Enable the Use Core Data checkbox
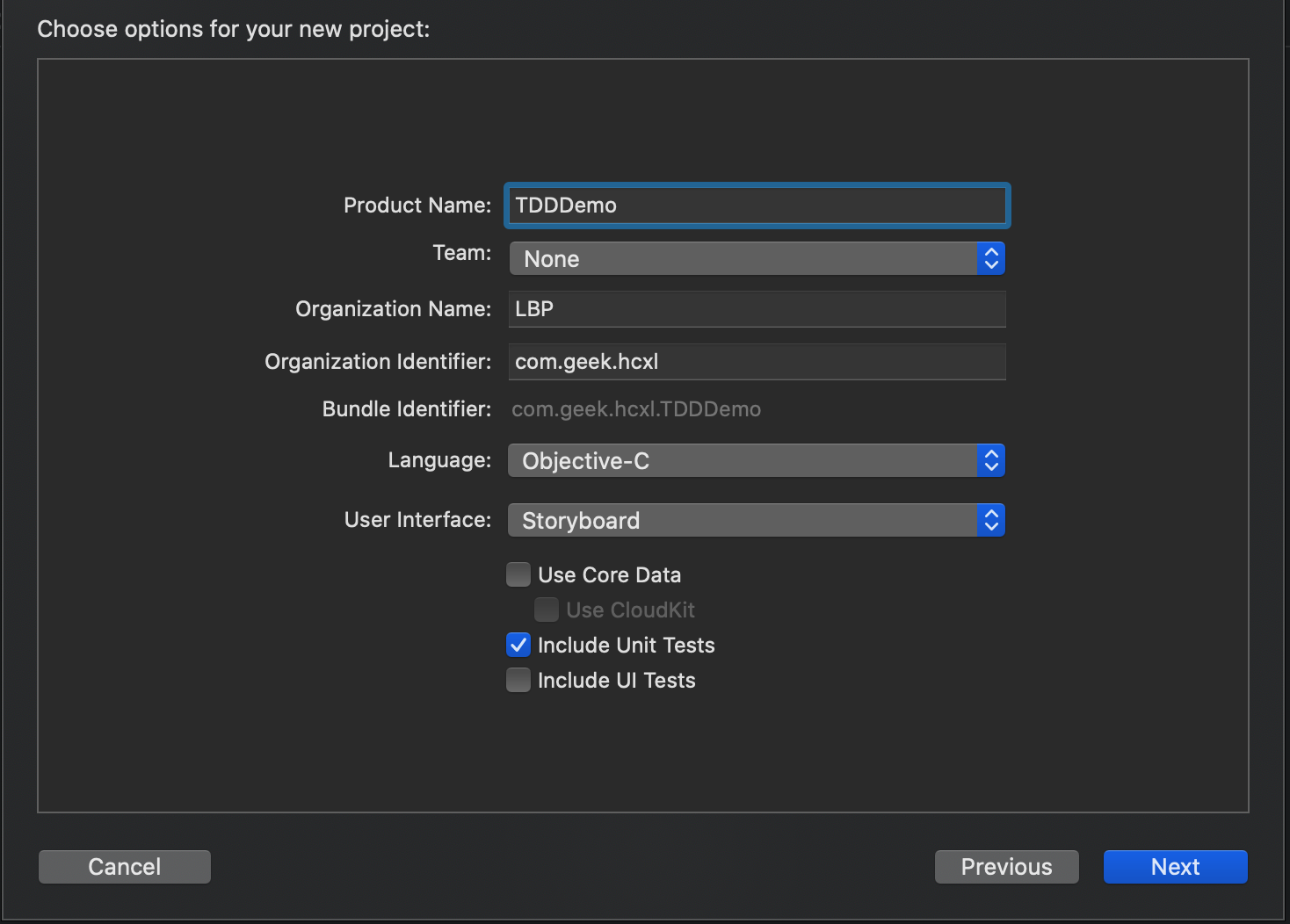 518,574
